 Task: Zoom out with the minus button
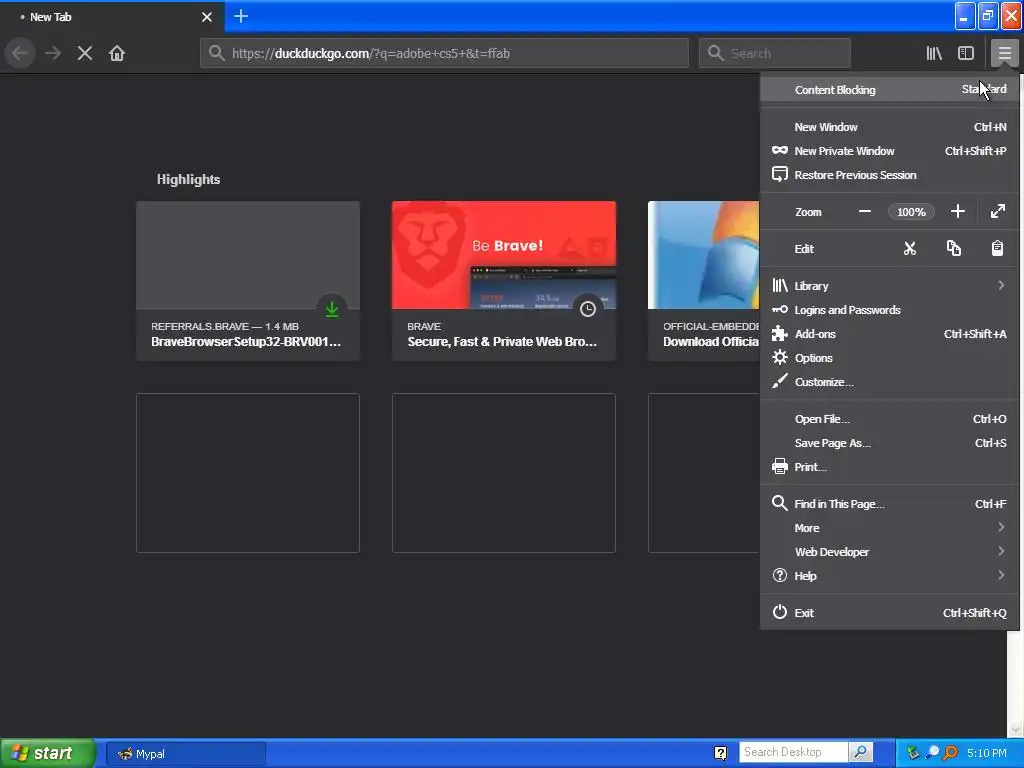865,212
